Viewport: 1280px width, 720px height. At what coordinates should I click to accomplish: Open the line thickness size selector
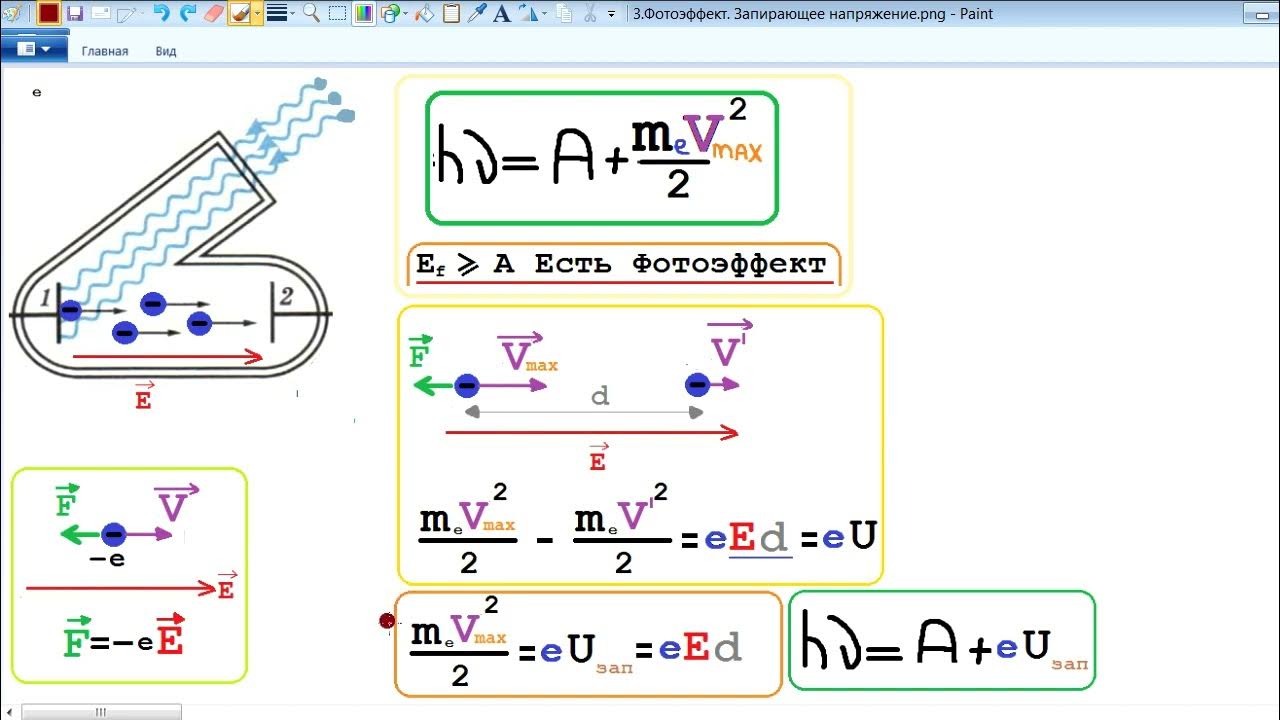277,13
